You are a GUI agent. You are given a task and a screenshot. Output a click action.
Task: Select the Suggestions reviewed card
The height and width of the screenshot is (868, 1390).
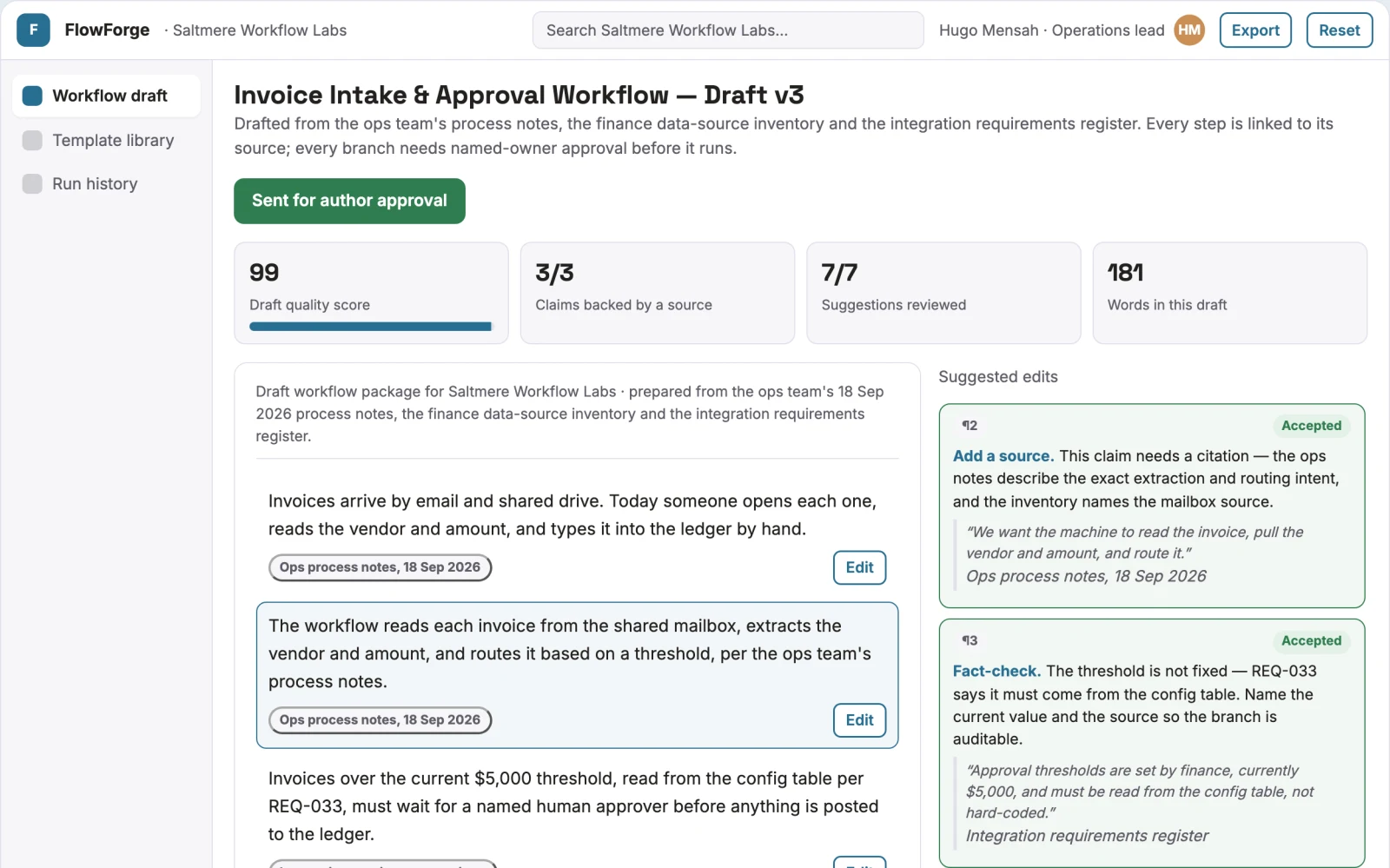tap(943, 293)
